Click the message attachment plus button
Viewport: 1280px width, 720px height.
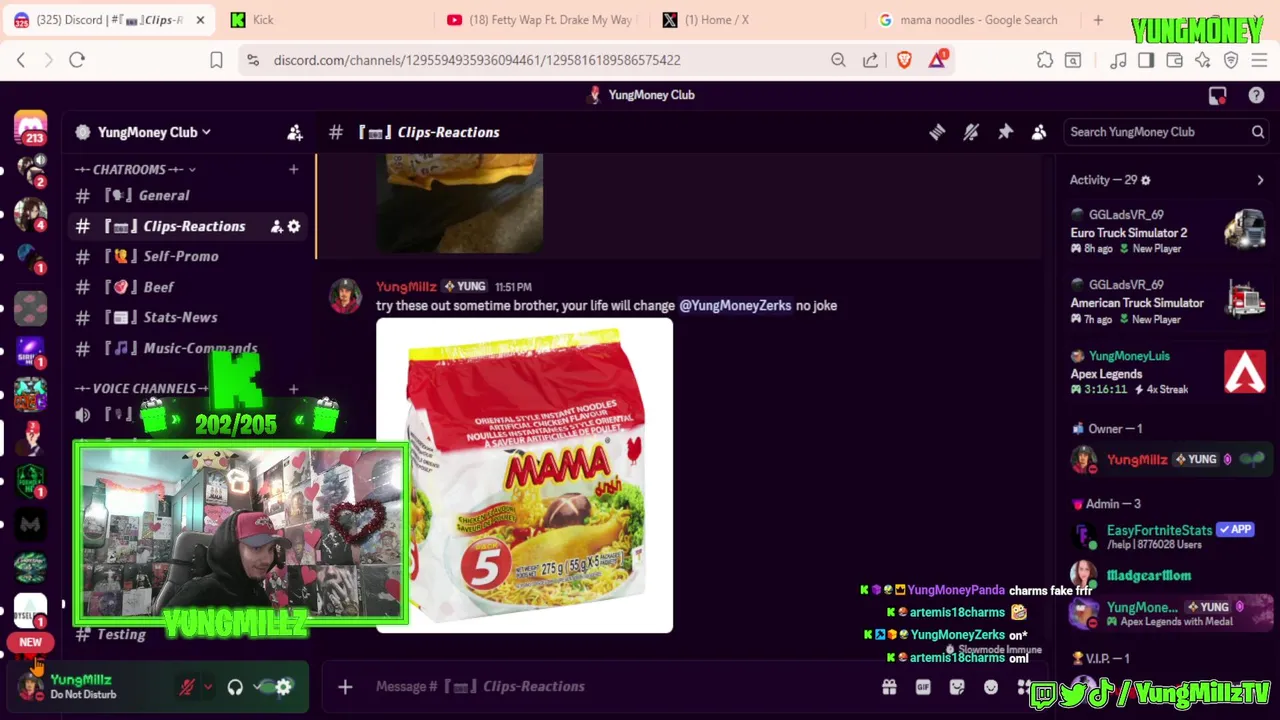click(345, 687)
